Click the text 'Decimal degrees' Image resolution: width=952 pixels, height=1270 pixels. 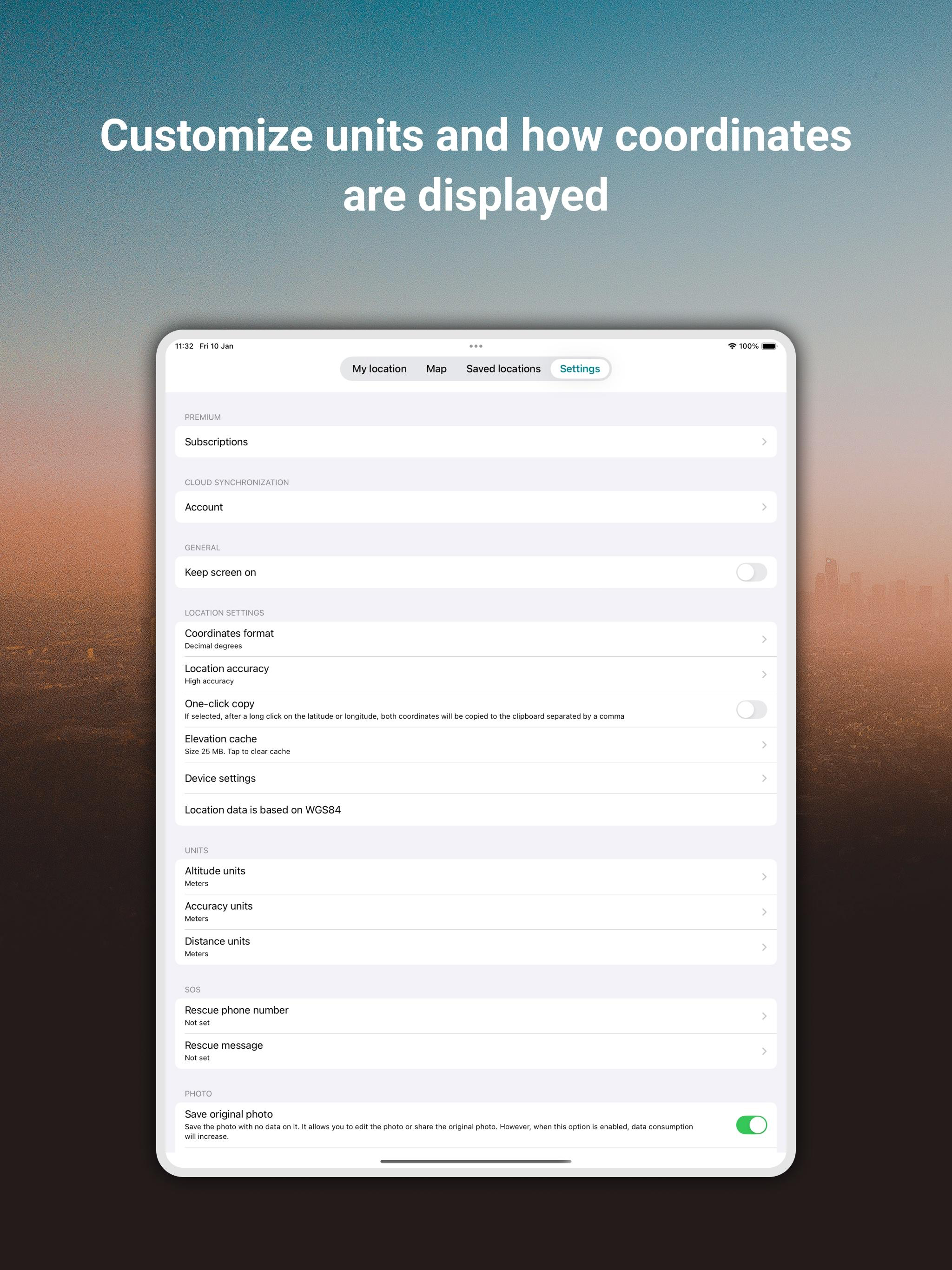click(x=213, y=646)
